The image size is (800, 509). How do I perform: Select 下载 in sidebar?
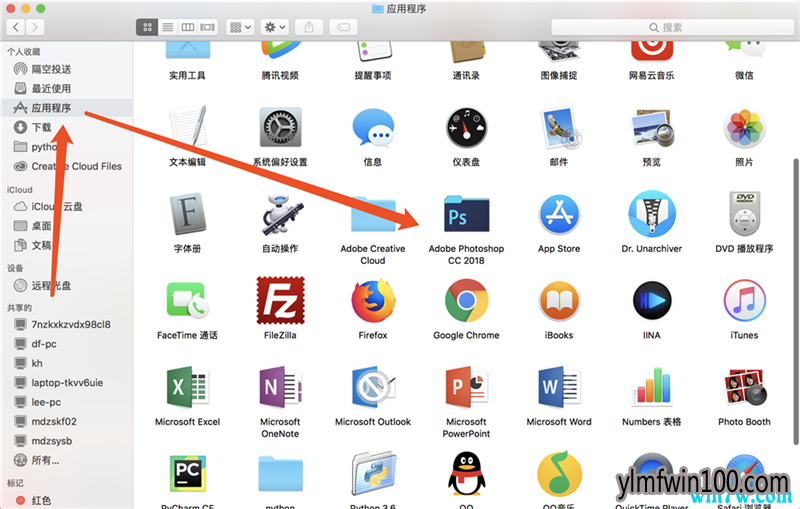[x=67, y=127]
